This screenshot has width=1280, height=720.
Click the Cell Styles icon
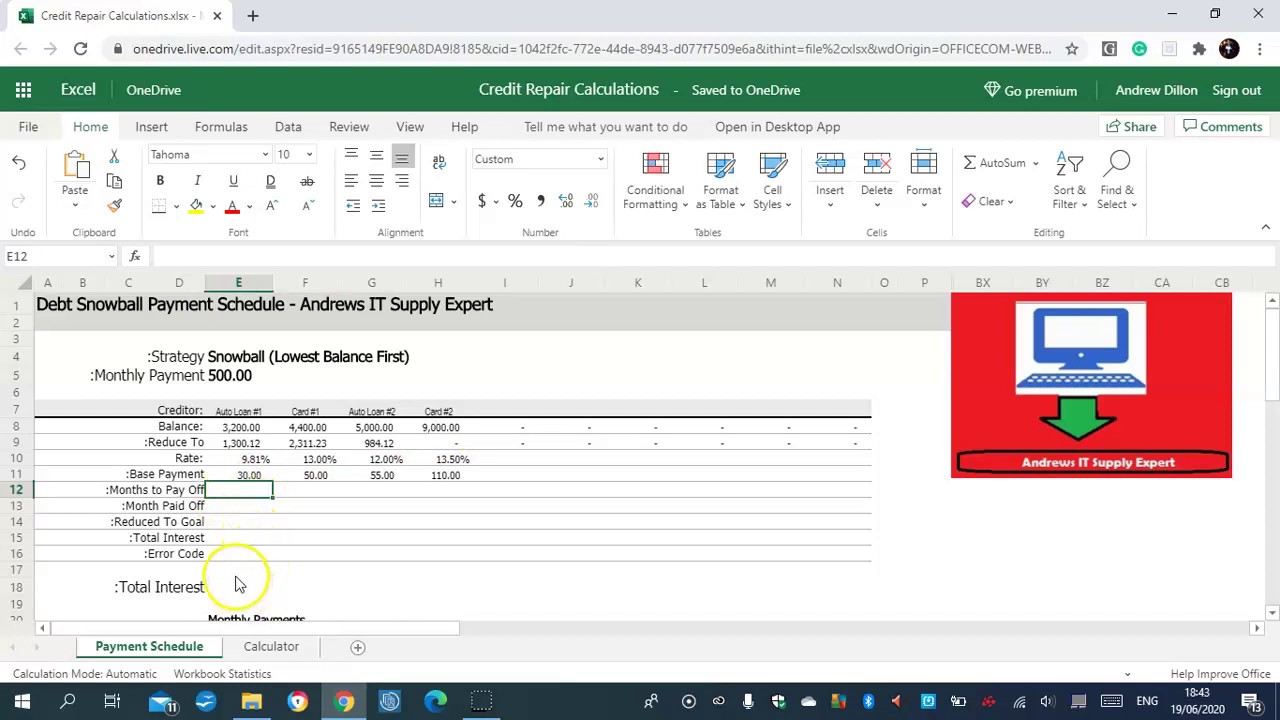(x=773, y=164)
